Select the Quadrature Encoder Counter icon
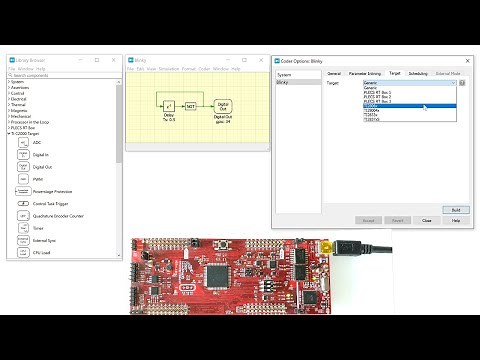This screenshot has height=360, width=480. coord(23,216)
